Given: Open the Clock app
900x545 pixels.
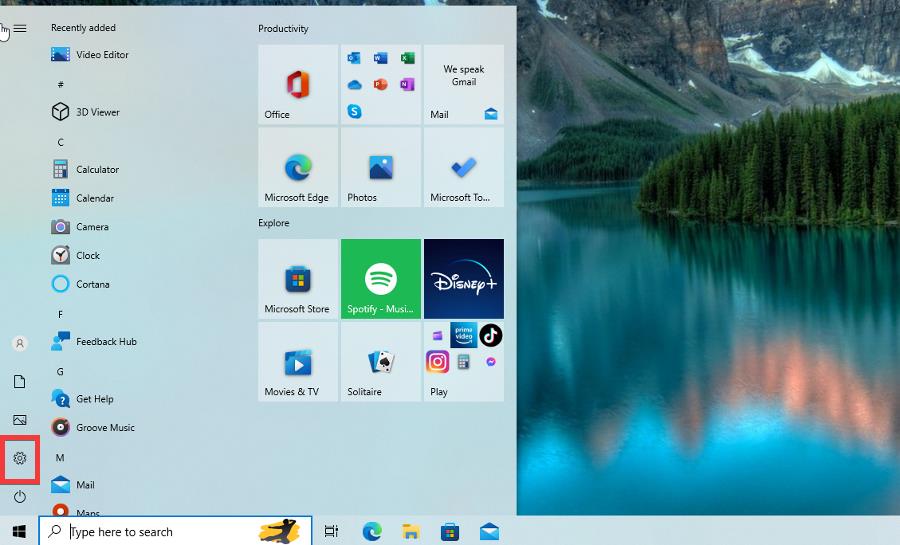Looking at the screenshot, I should coord(76,255).
